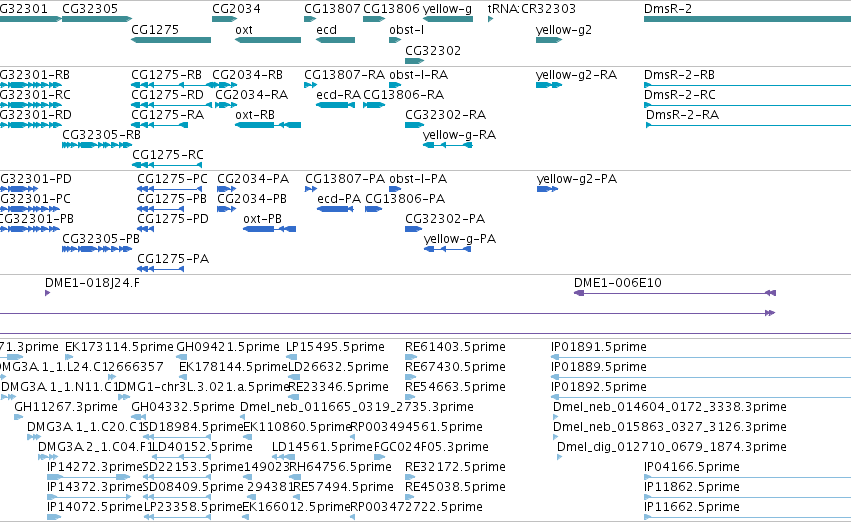
Task: Click the CG1275 gene label
Action: coord(155,29)
